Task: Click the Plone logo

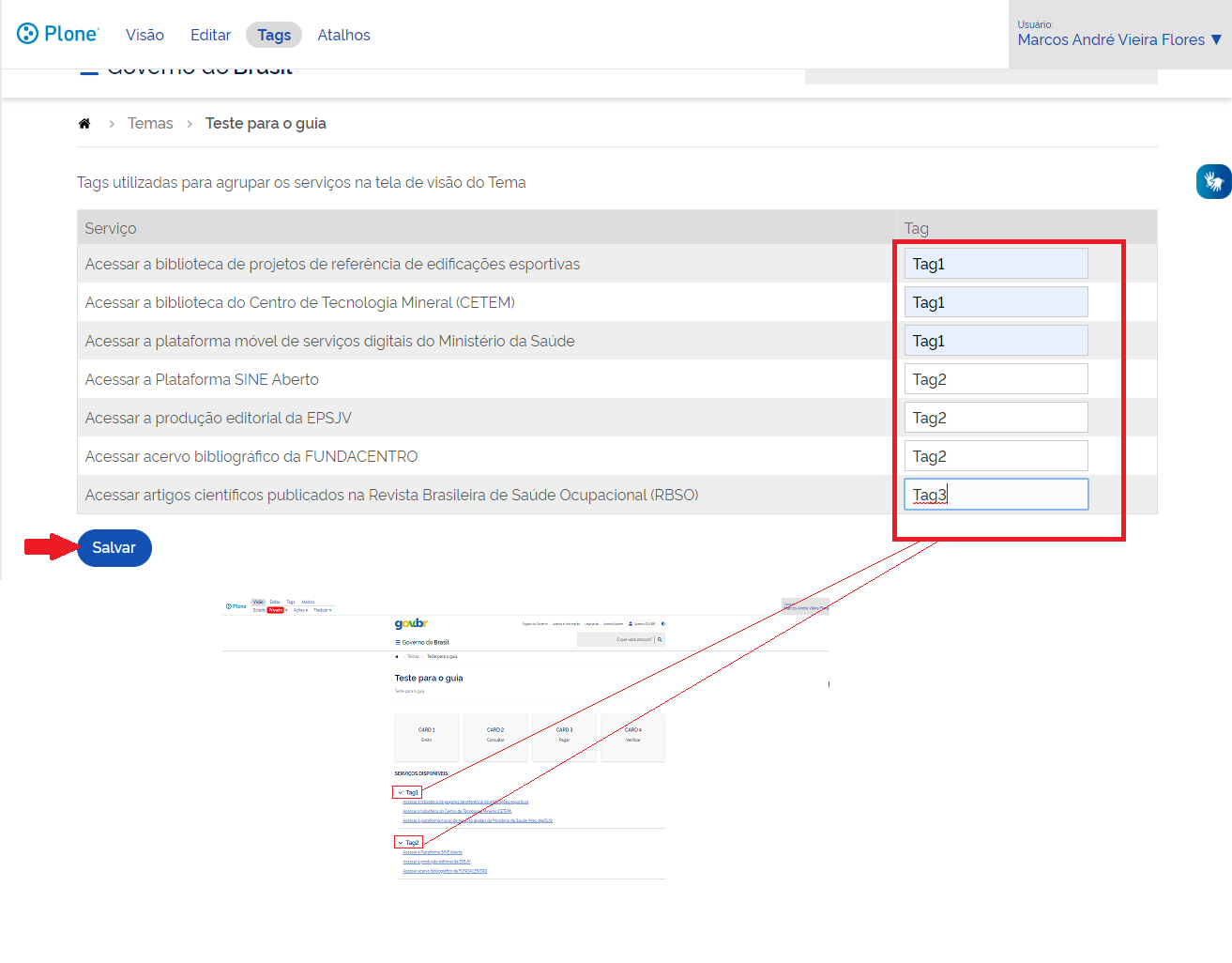Action: (x=57, y=34)
